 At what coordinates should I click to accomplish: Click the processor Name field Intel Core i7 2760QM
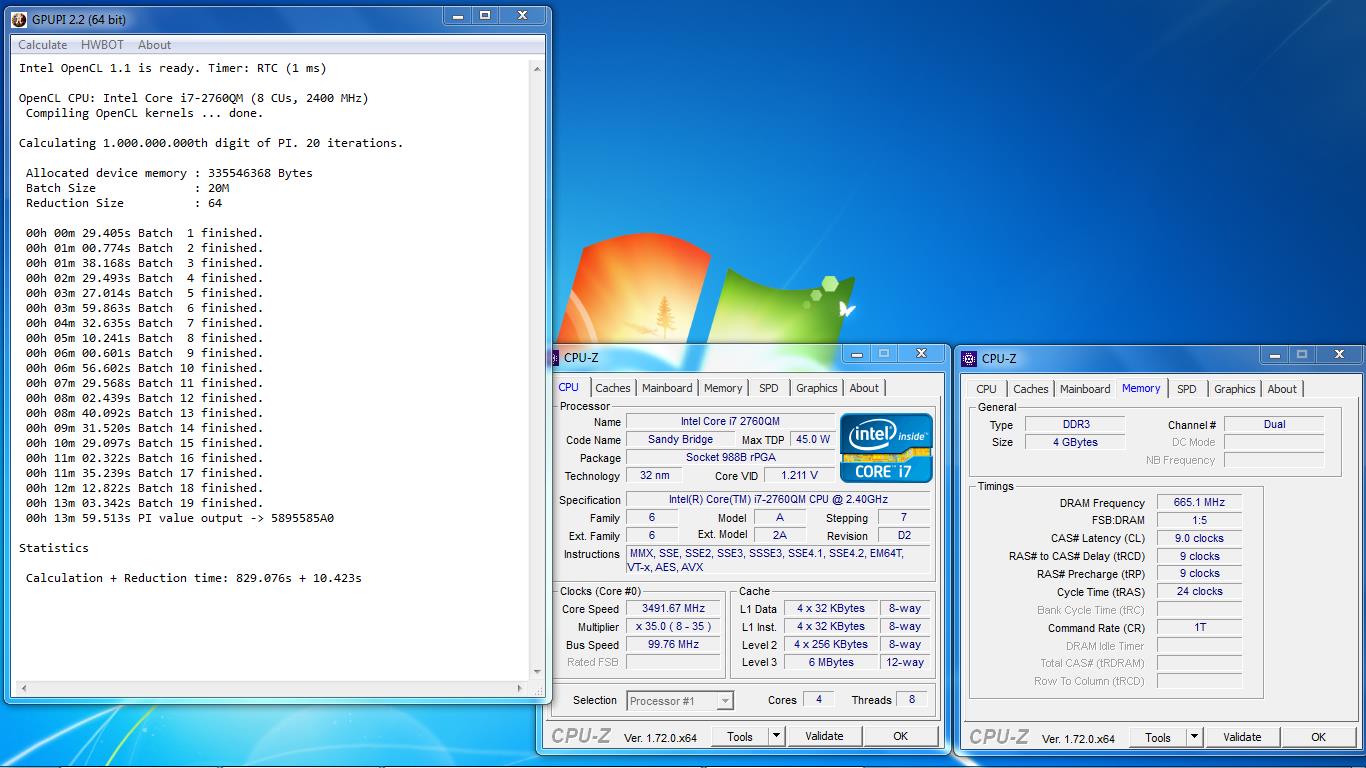(x=730, y=421)
